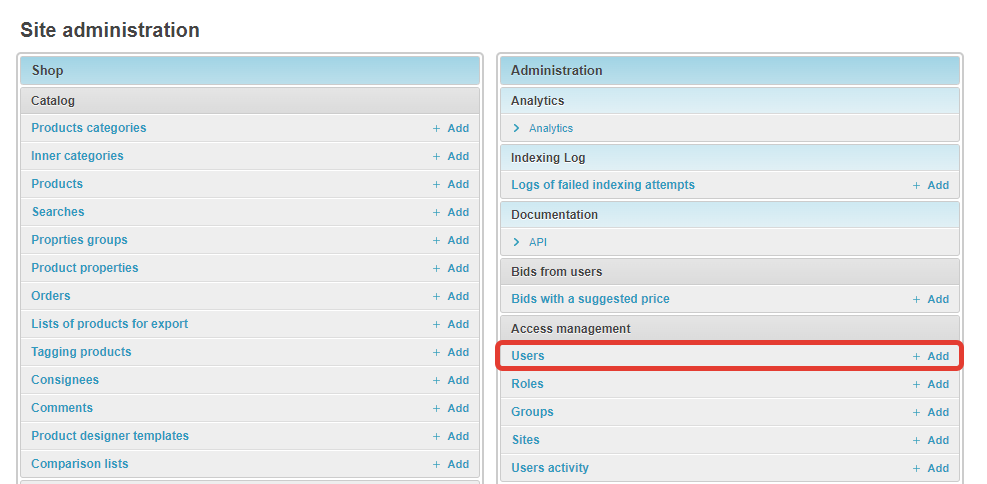Viewport: 987px width, 484px height.
Task: Click the Add plus icon for Tagging products
Action: click(437, 352)
